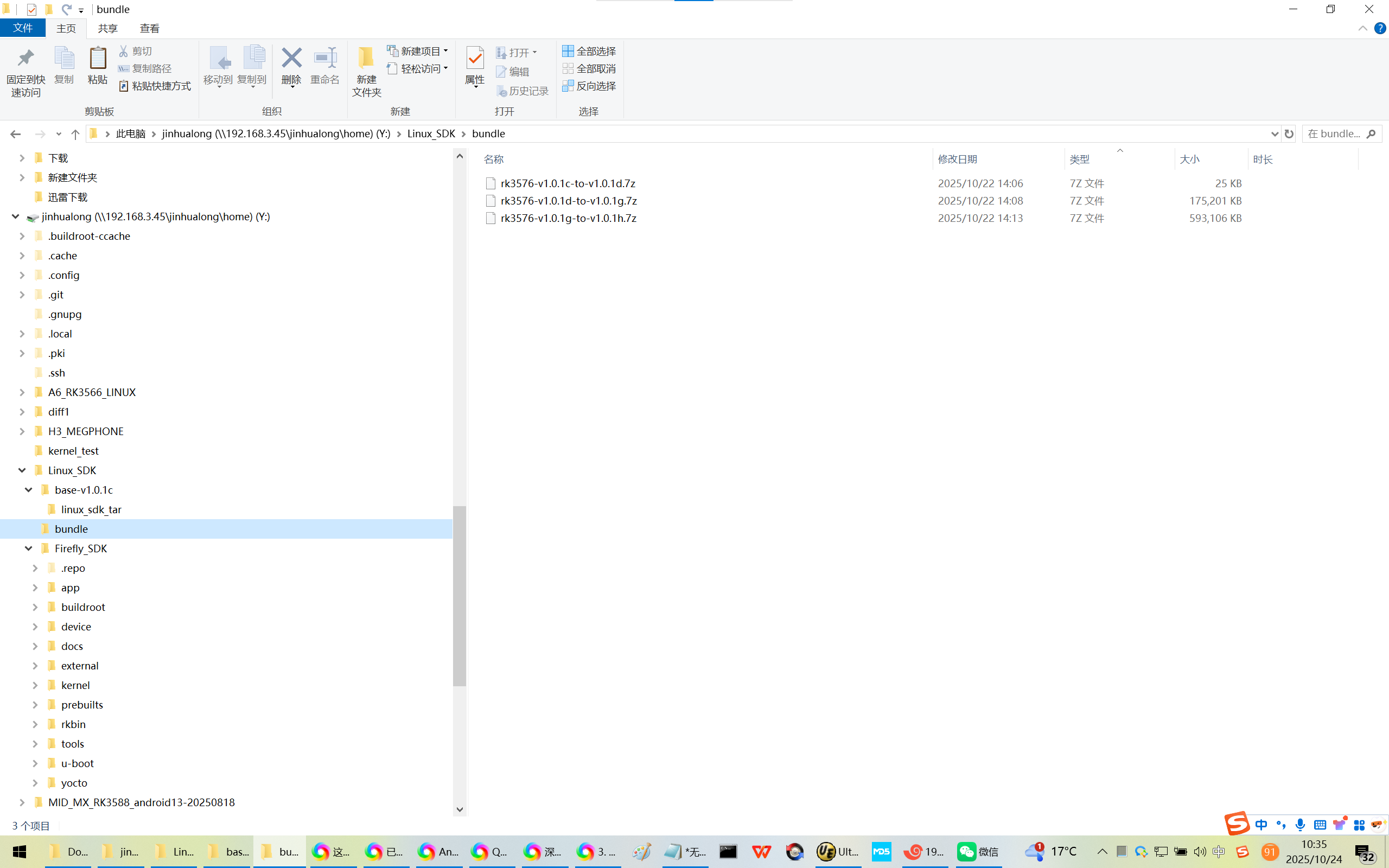Click Invert Selection (反向选择)
The height and width of the screenshot is (868, 1389).
pyautogui.click(x=589, y=86)
